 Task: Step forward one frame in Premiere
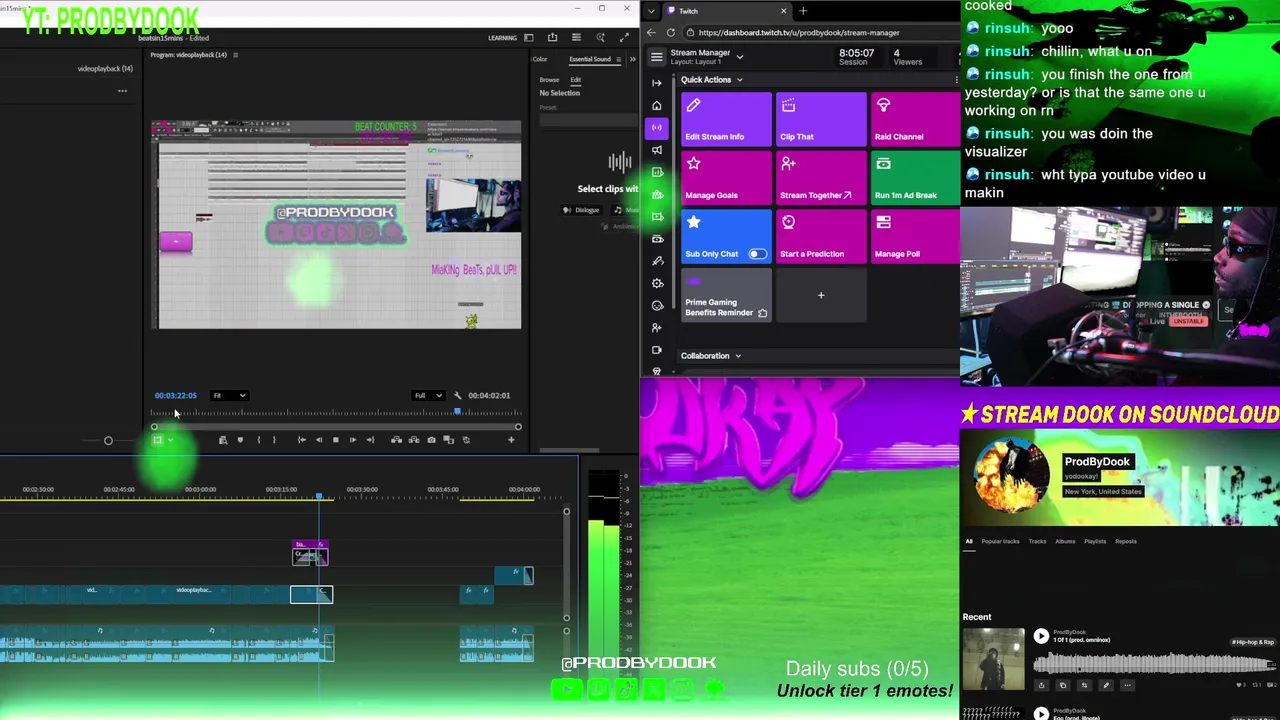(352, 440)
